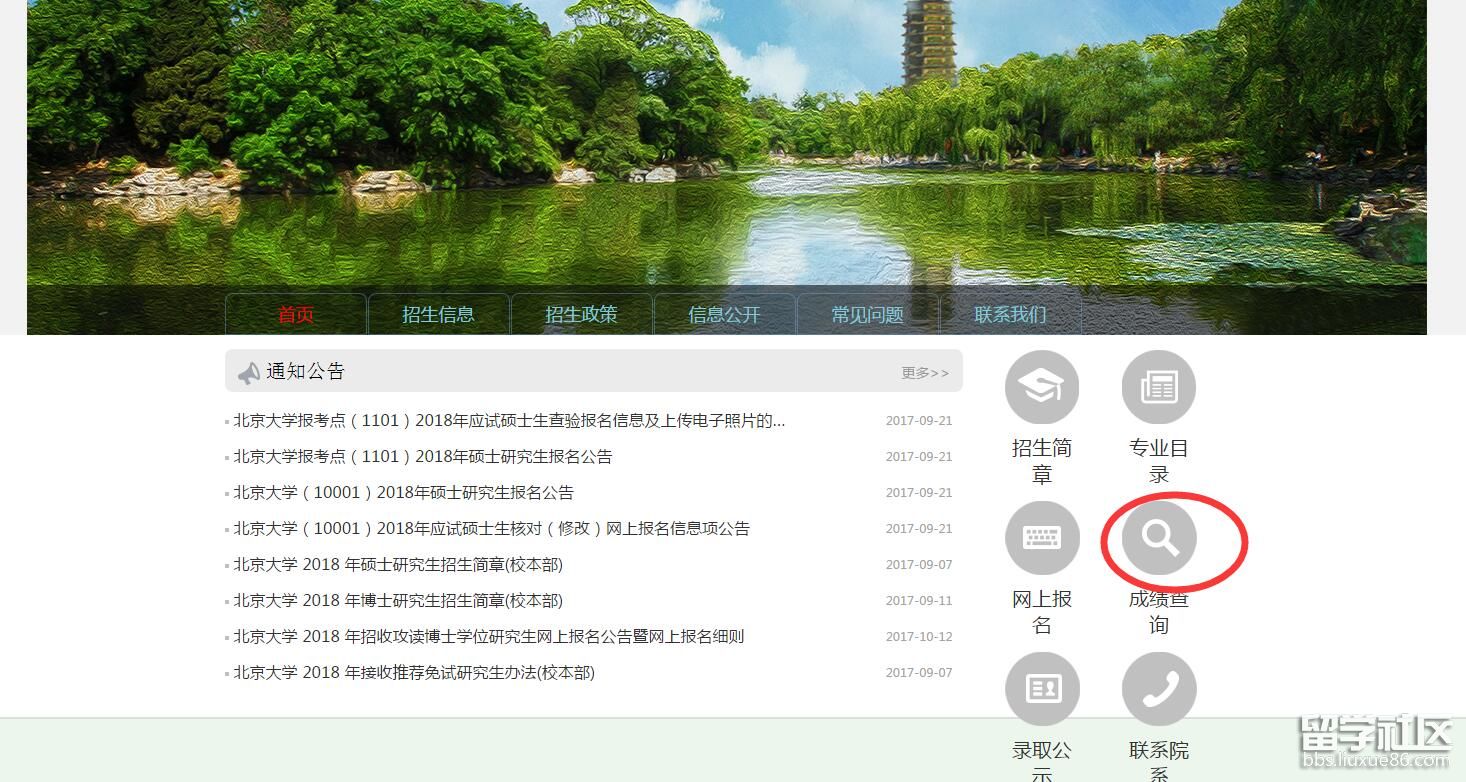
Task: Click the ID card 录取公示 icon
Action: point(1041,689)
